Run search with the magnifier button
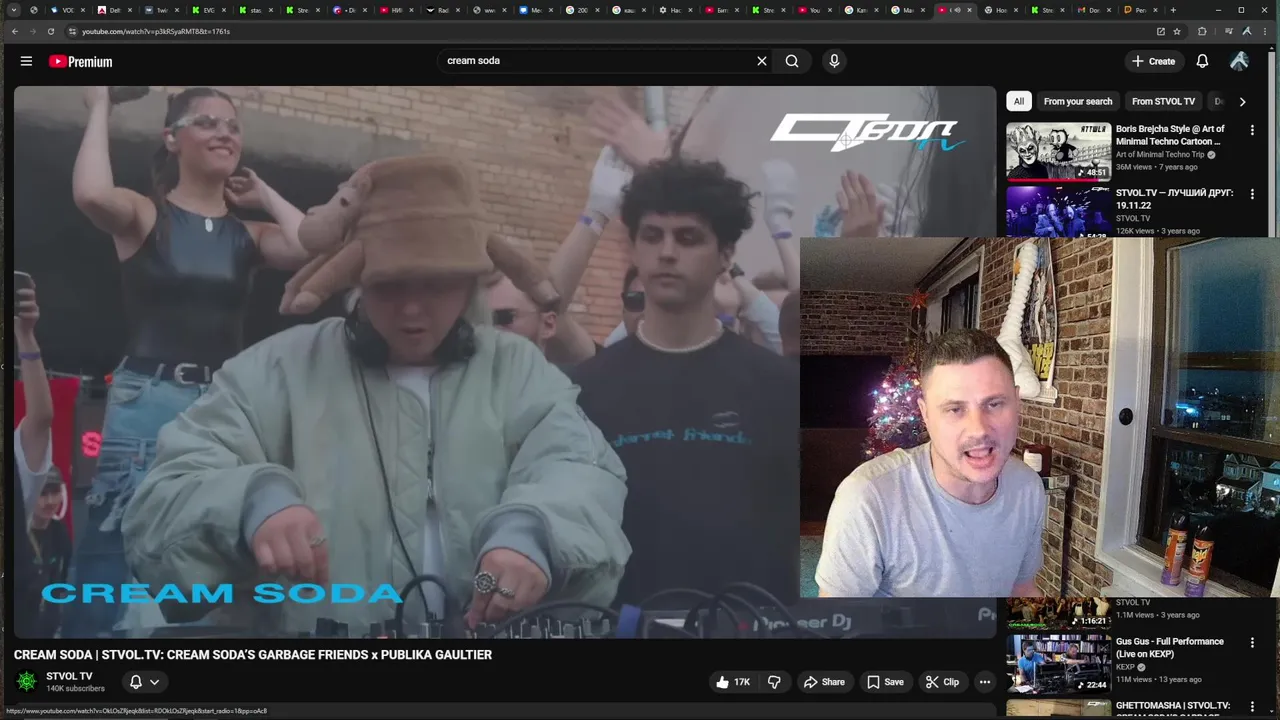This screenshot has height=720, width=1280. click(792, 61)
